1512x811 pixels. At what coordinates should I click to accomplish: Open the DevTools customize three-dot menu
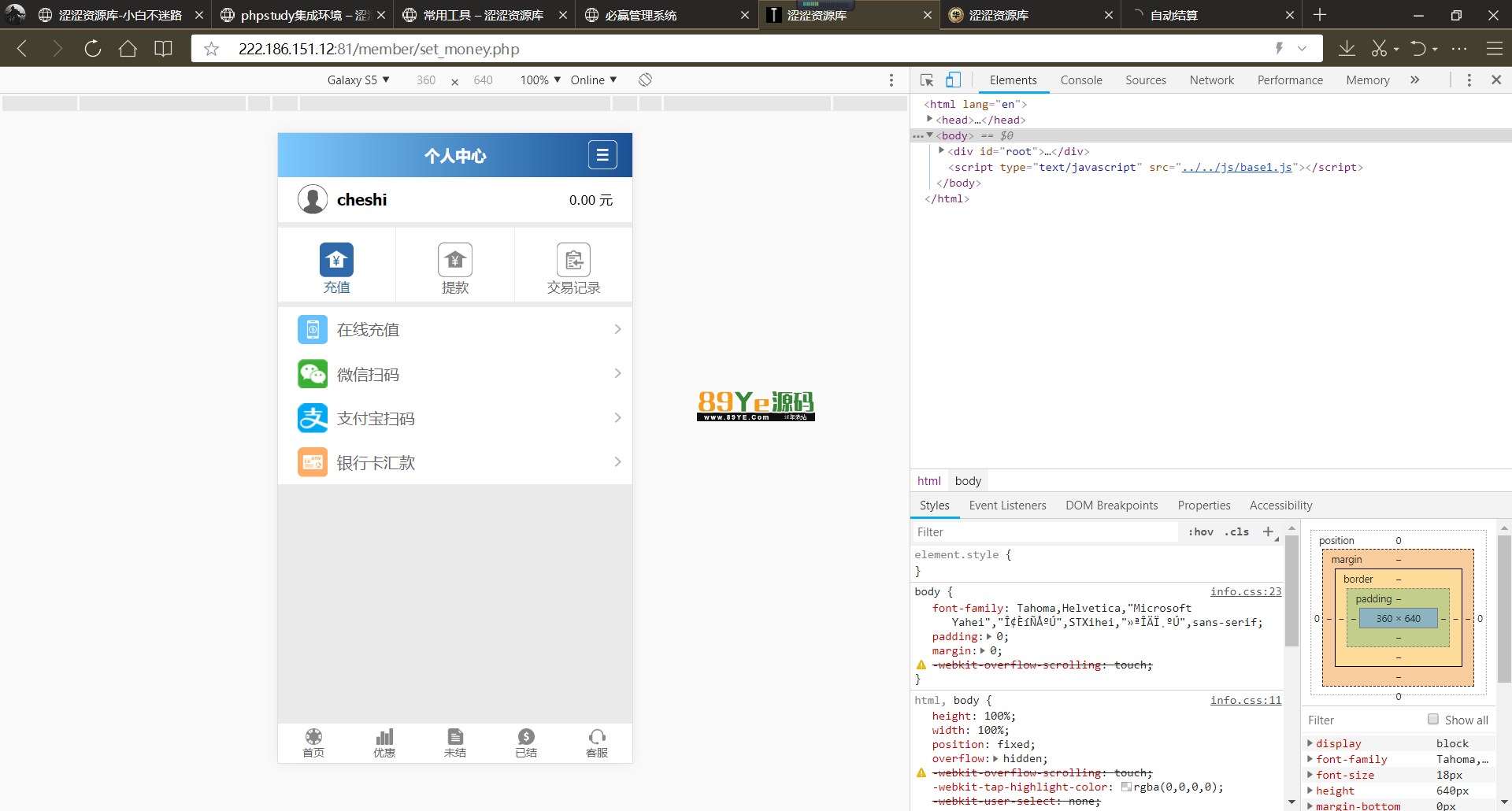click(1469, 80)
